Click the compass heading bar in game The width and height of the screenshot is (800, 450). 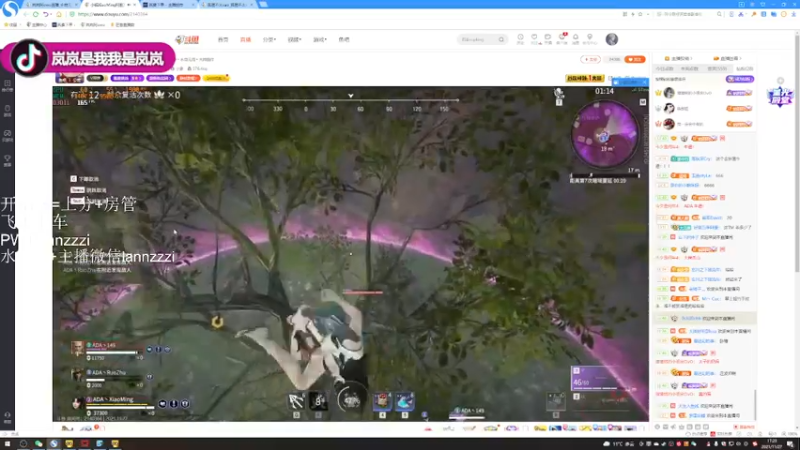coord(351,104)
